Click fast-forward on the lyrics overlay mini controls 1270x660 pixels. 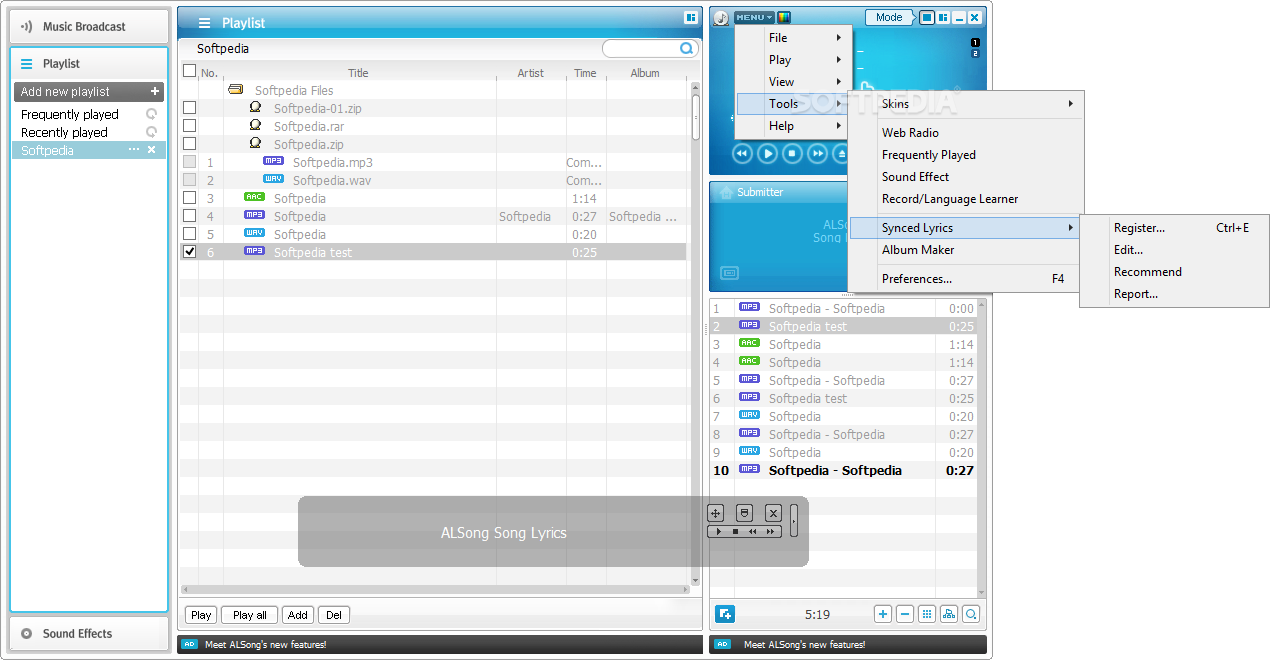[771, 532]
